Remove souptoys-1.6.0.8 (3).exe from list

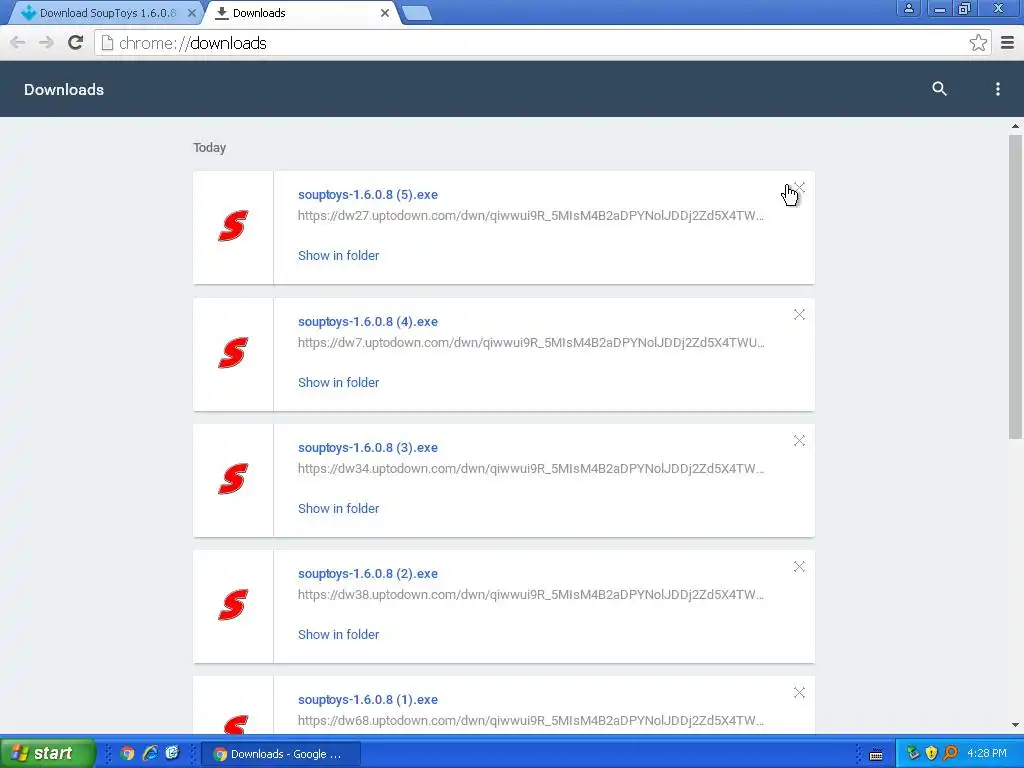pyautogui.click(x=799, y=441)
